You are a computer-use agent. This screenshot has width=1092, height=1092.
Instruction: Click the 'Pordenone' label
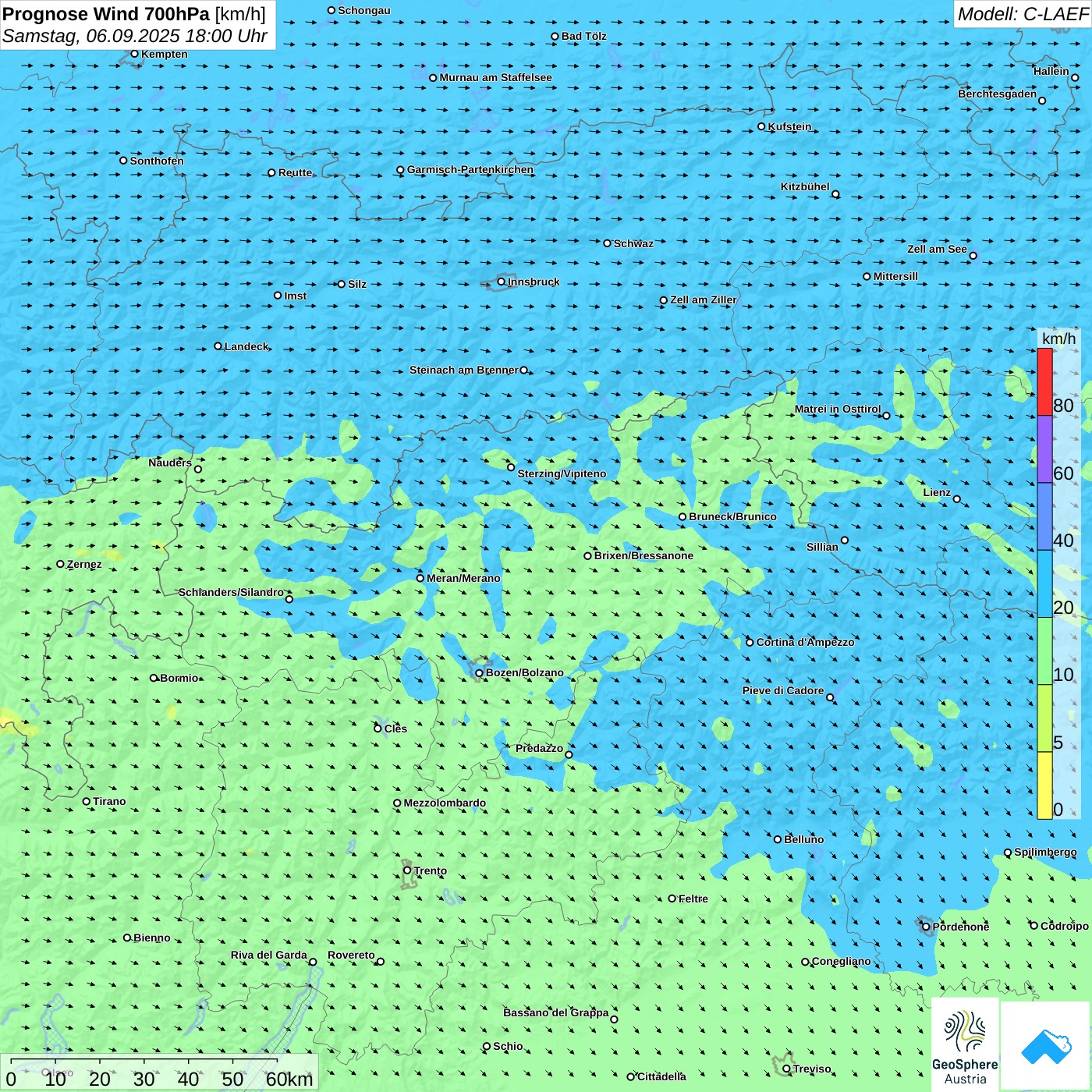coord(961,927)
